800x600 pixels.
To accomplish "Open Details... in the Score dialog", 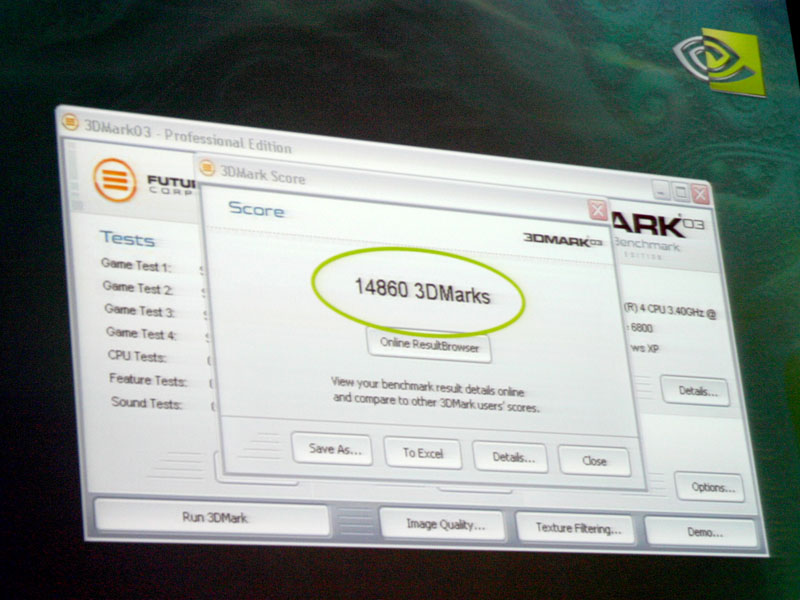I will pyautogui.click(x=511, y=458).
